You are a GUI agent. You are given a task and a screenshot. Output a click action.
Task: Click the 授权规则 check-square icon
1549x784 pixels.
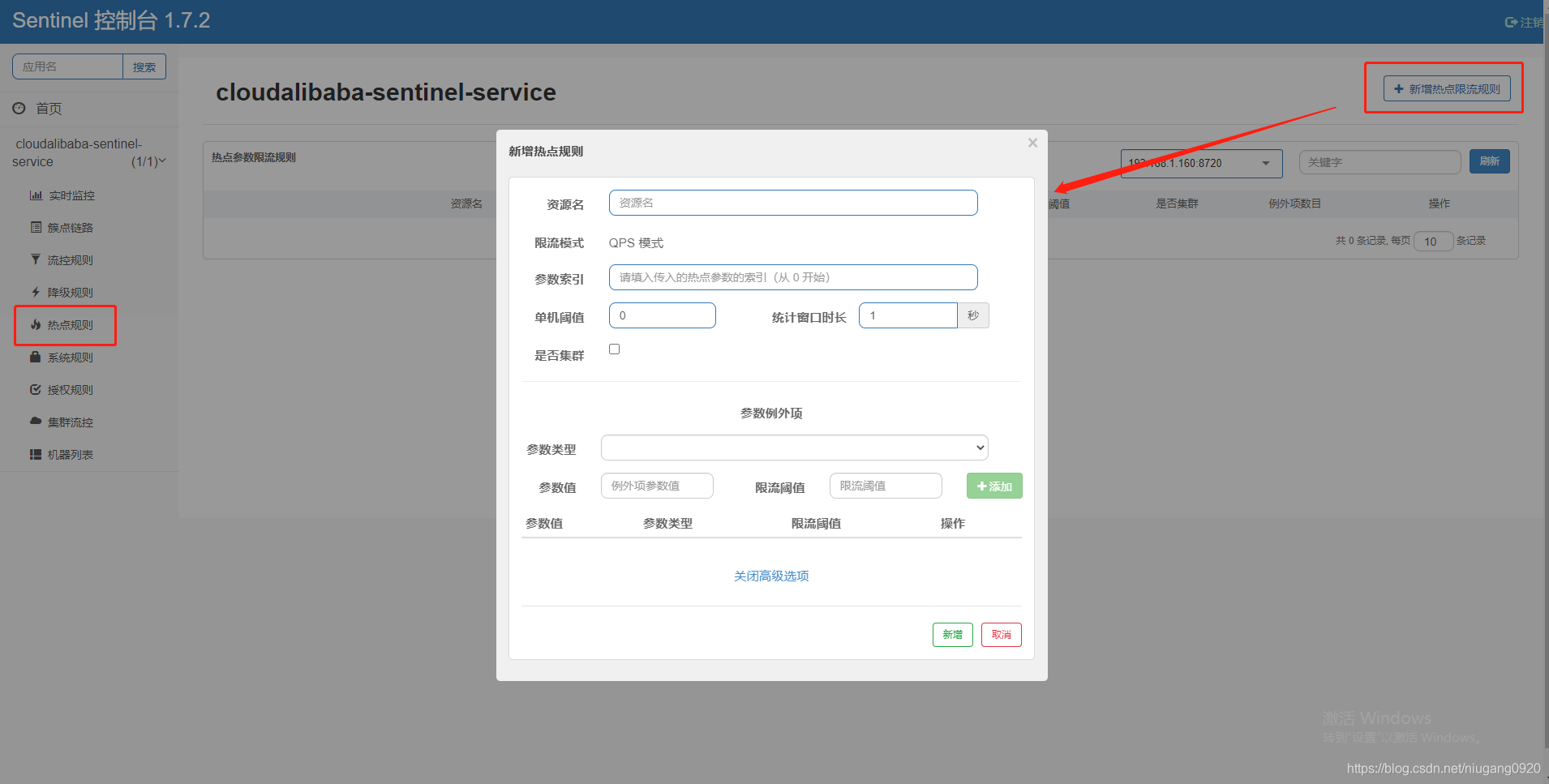coord(36,390)
